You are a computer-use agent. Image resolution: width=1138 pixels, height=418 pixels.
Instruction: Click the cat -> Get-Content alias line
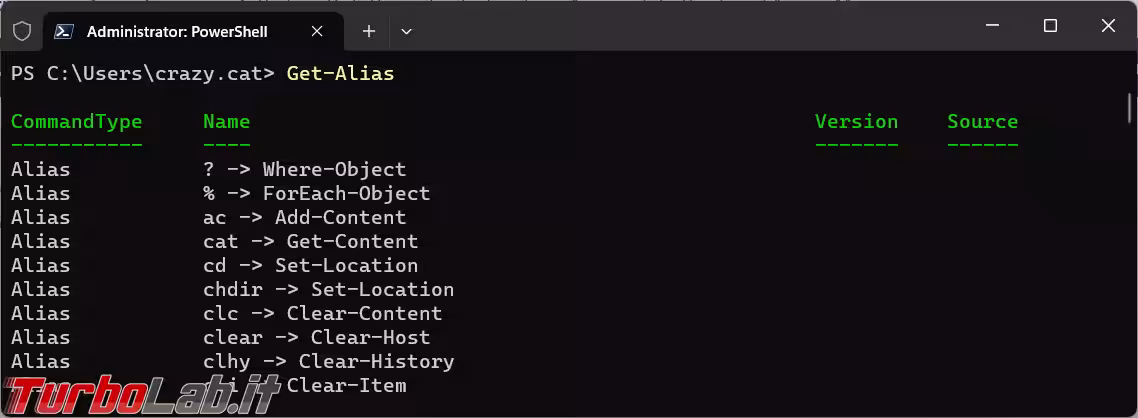click(x=310, y=241)
